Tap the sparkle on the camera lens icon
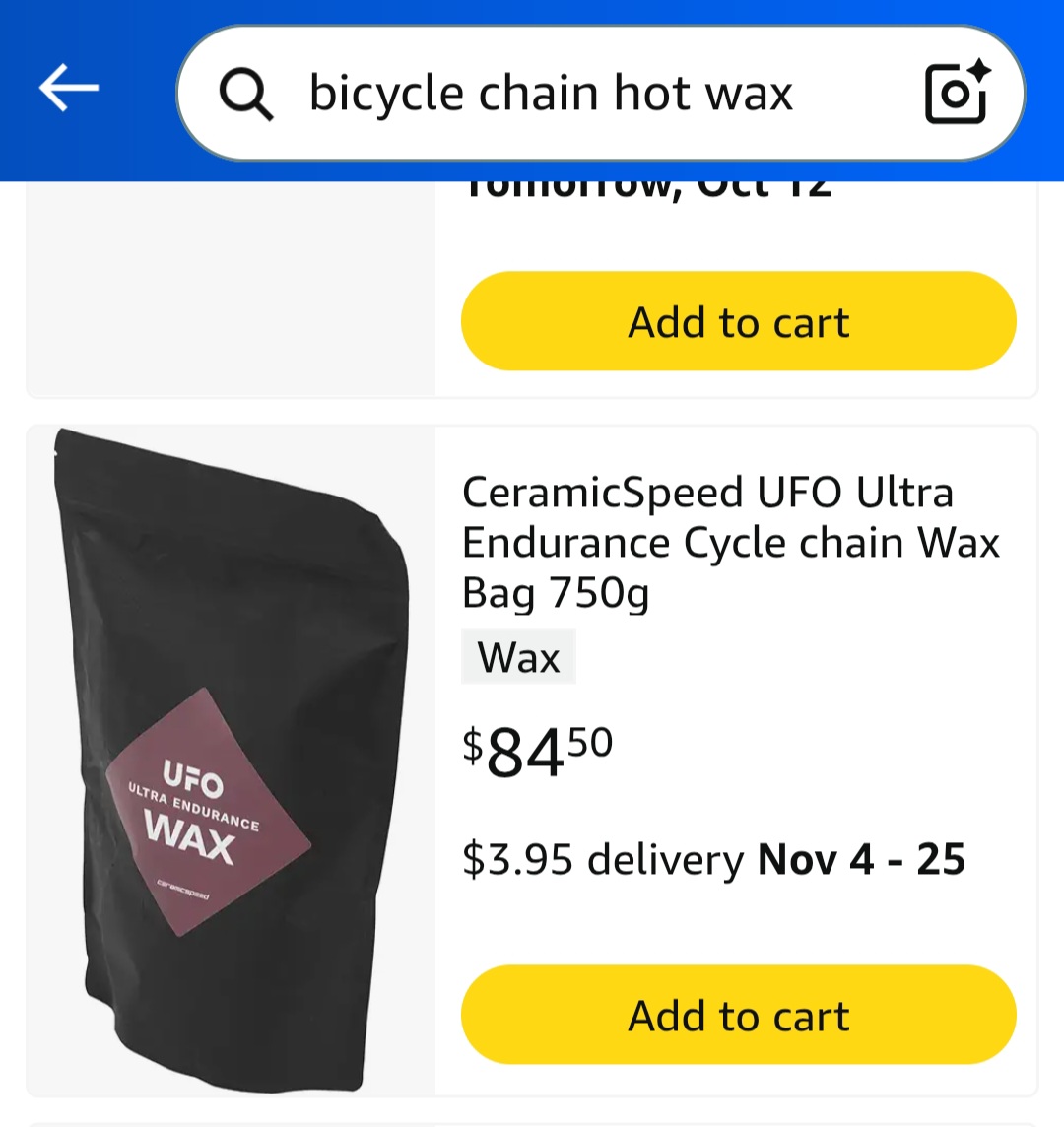The height and width of the screenshot is (1127, 1064). [978, 73]
